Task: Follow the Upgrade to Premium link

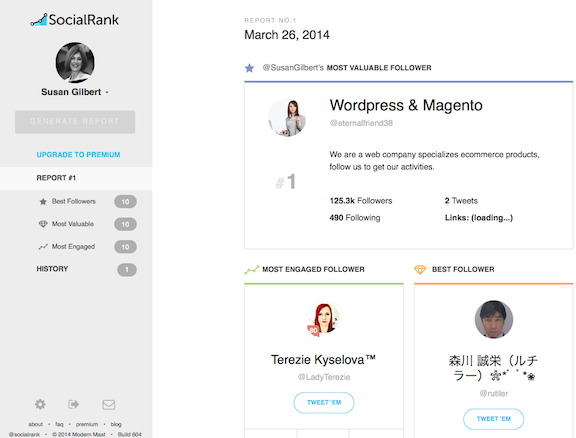Action: tap(78, 155)
